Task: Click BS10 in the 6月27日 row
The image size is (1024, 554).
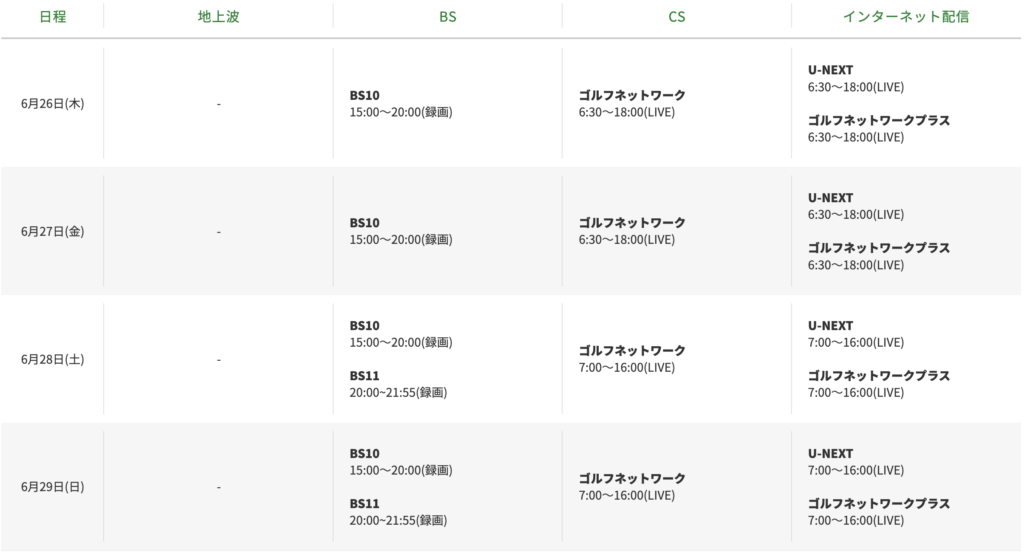Action: (365, 224)
